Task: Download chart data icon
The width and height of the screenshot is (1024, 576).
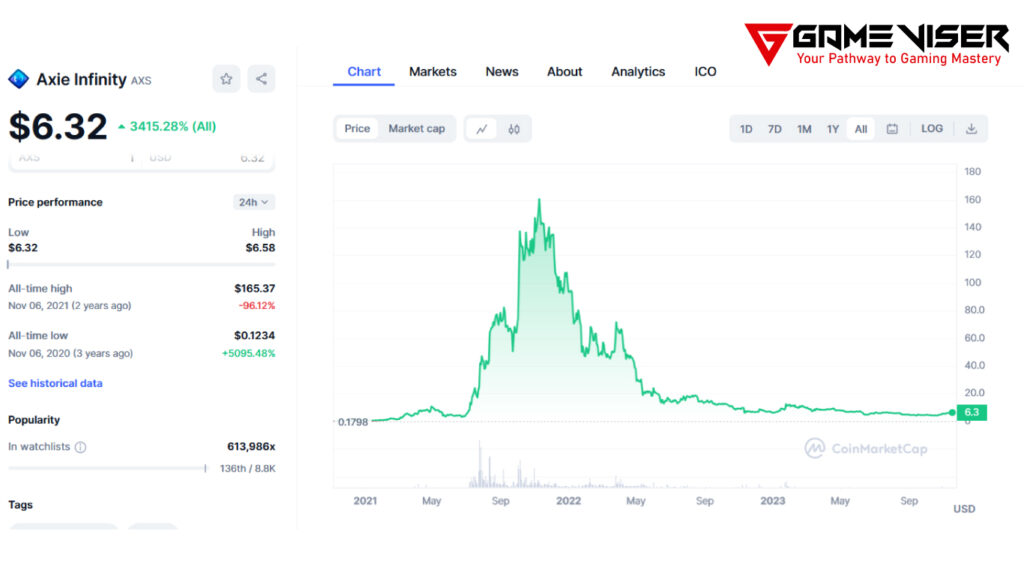Action: [971, 129]
